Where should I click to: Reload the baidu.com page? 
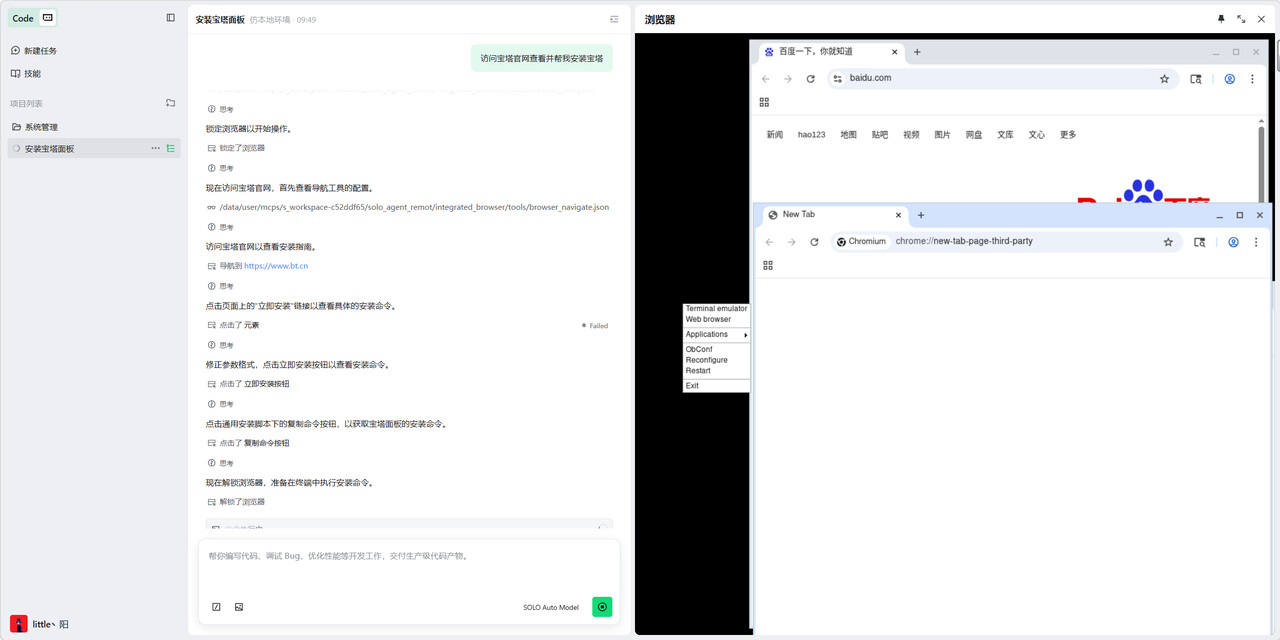[810, 79]
